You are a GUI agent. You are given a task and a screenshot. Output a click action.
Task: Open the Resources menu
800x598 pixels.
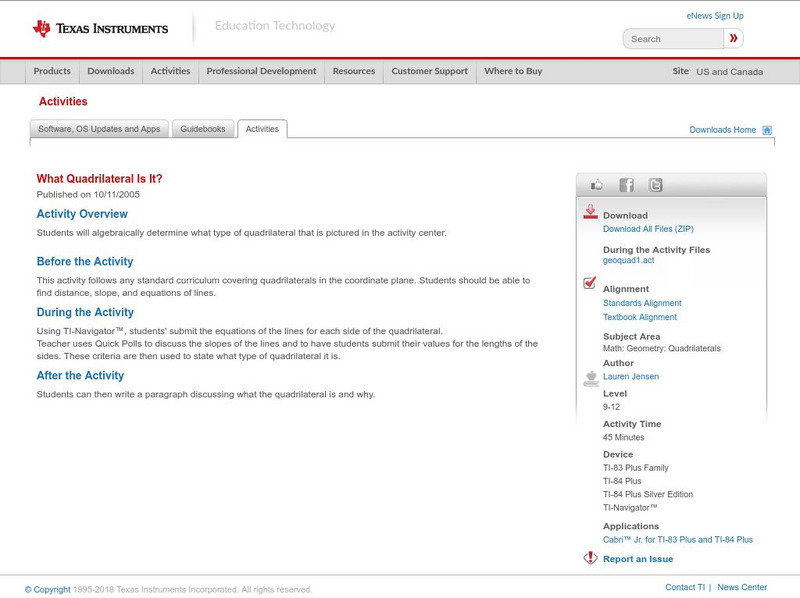[x=354, y=71]
